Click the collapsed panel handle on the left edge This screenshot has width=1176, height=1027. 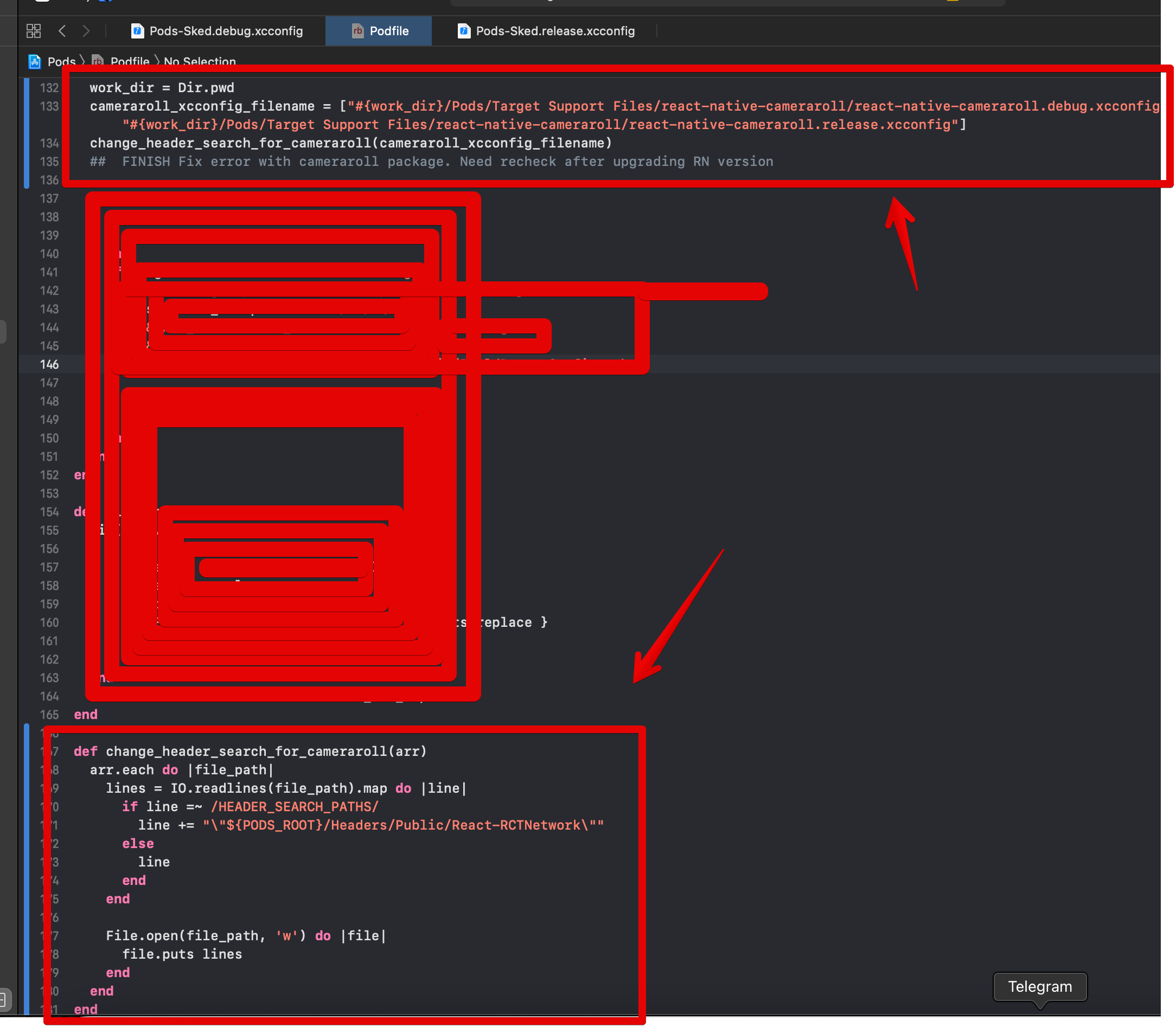(x=2, y=331)
